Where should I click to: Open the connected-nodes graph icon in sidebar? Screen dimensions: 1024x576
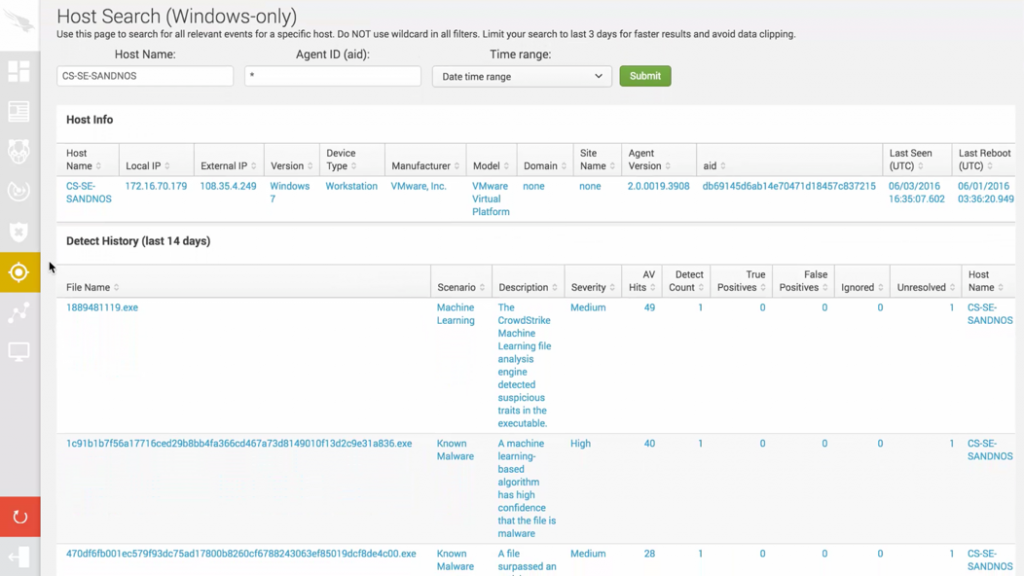pos(18,312)
